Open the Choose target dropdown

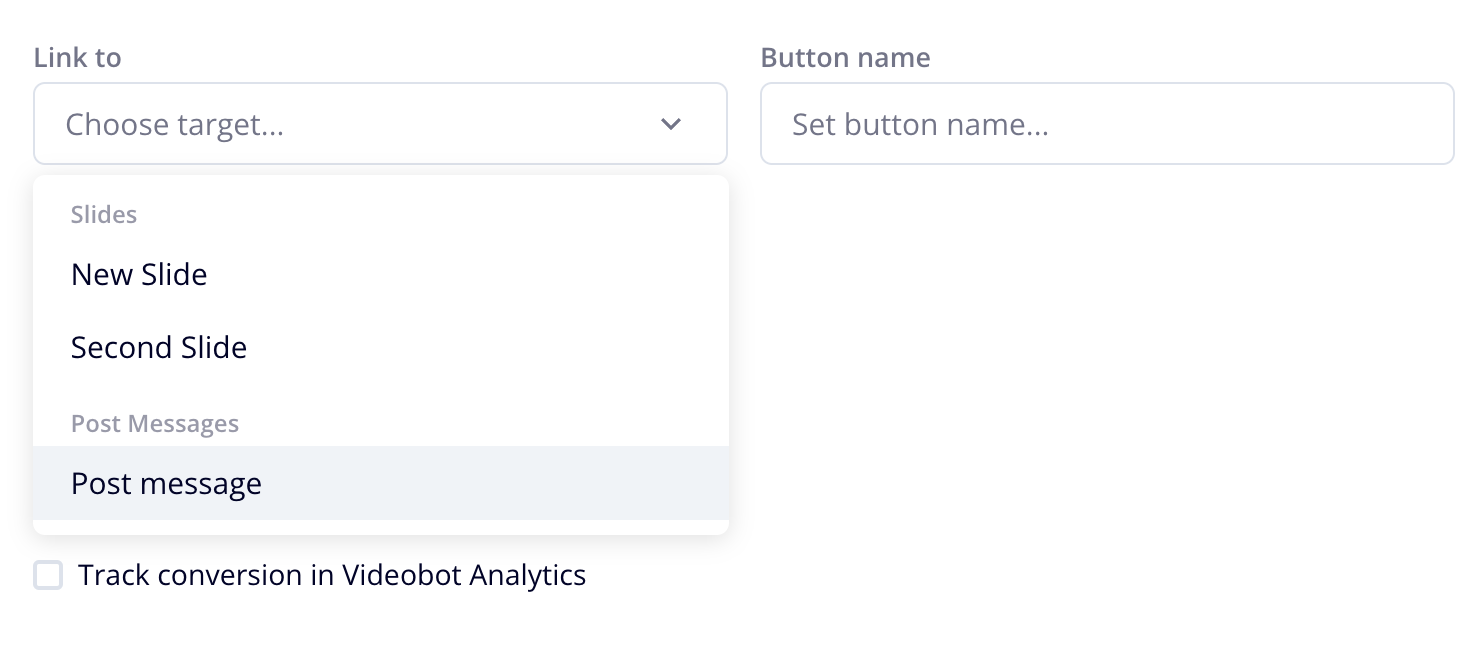pyautogui.click(x=380, y=123)
